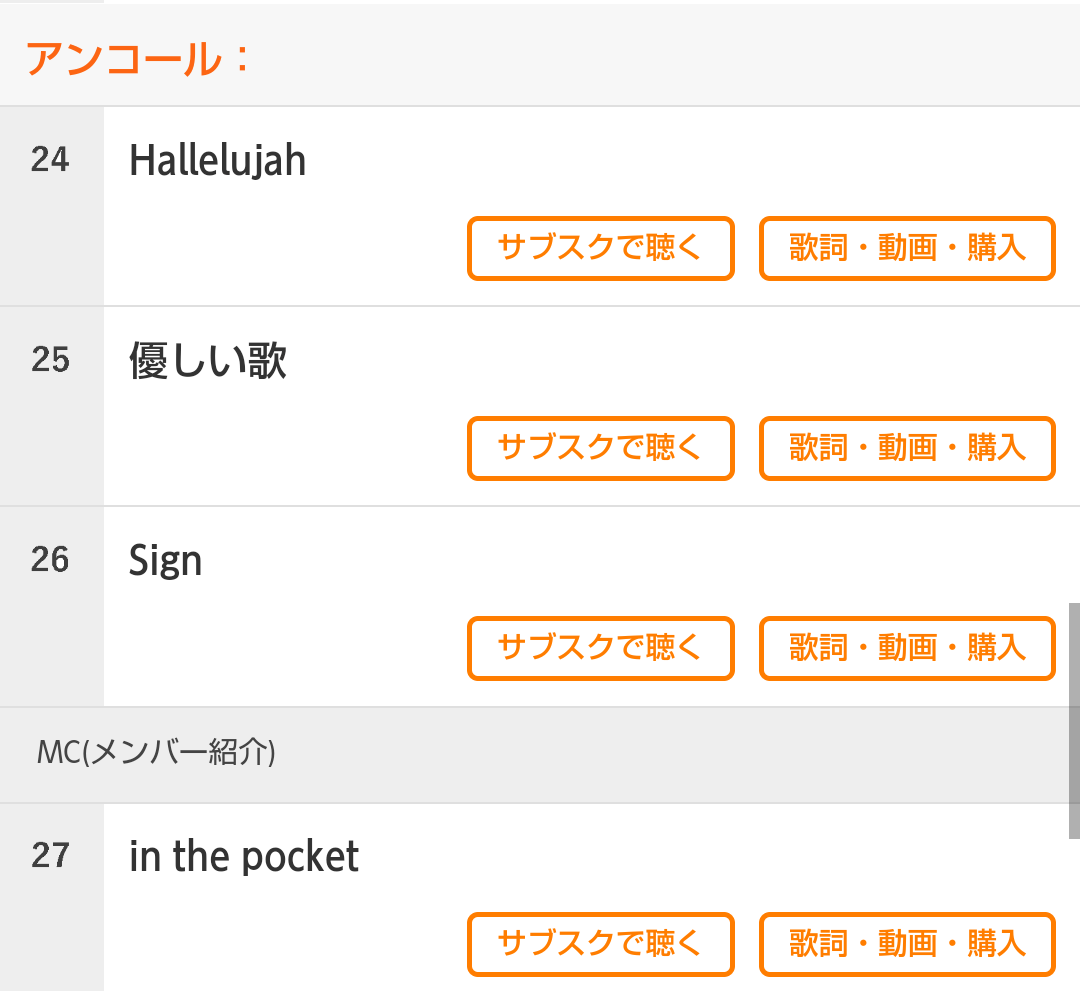Open 歌詞・動画・購入 for Hallelujah

(907, 248)
